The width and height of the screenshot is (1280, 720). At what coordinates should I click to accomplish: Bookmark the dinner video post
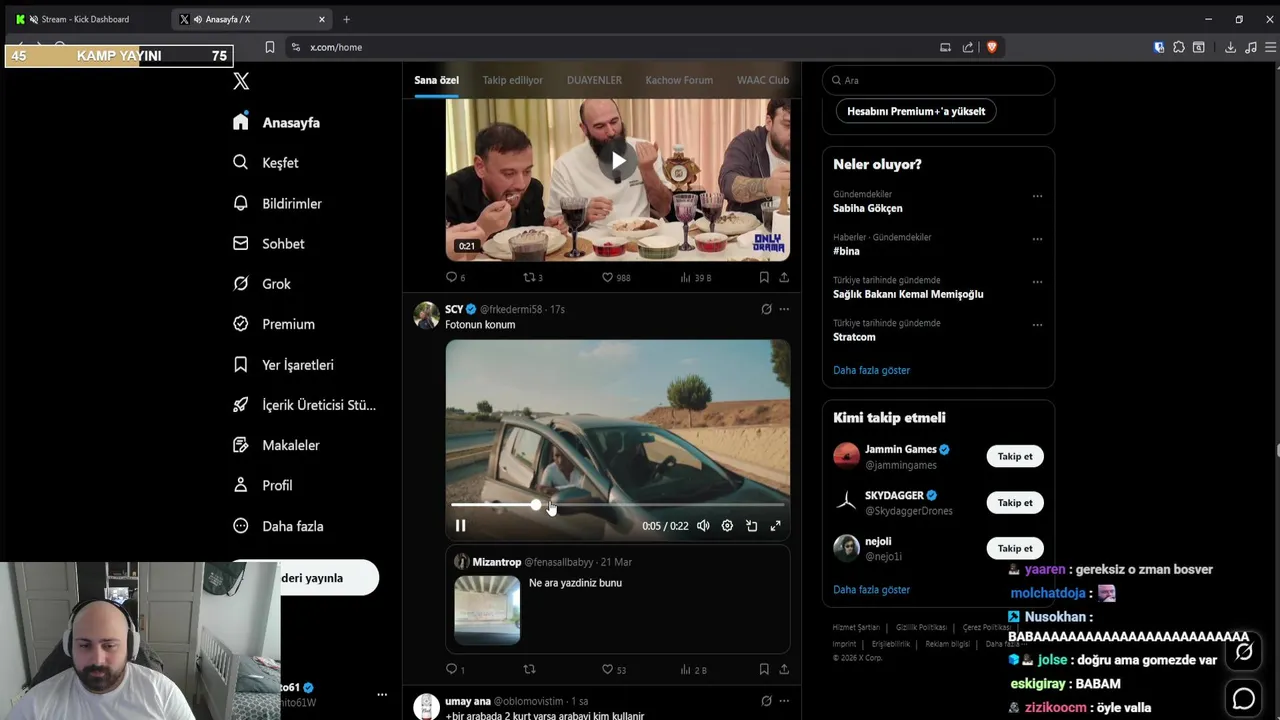point(764,277)
